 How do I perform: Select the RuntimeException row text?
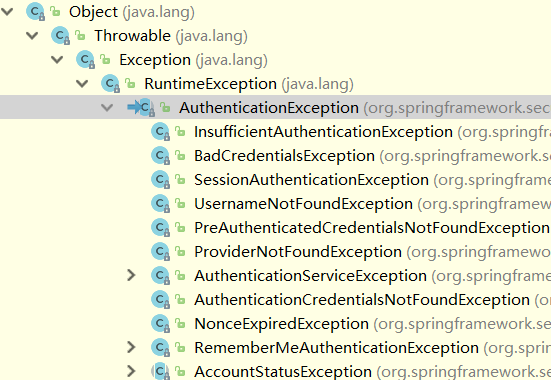(249, 84)
